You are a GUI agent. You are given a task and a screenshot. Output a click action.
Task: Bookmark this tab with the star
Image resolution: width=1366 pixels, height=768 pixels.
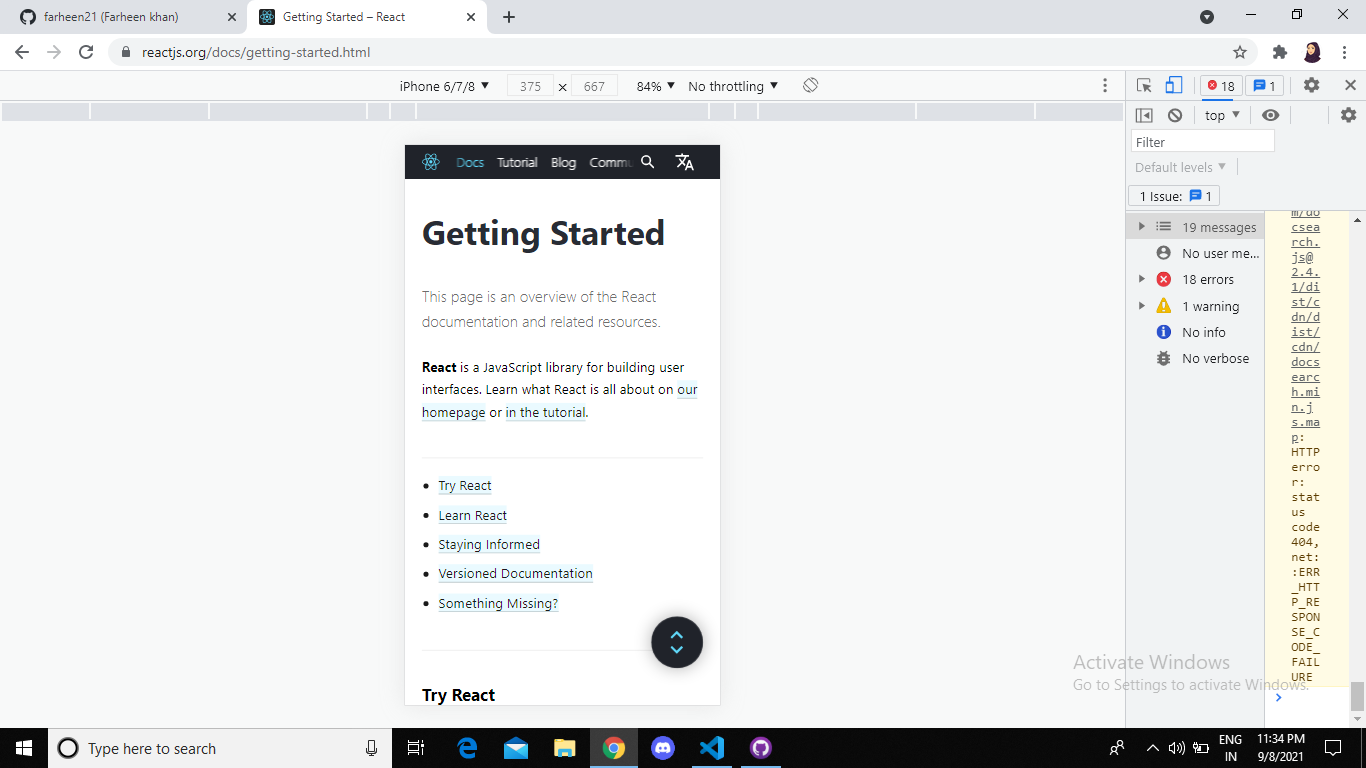point(1240,52)
